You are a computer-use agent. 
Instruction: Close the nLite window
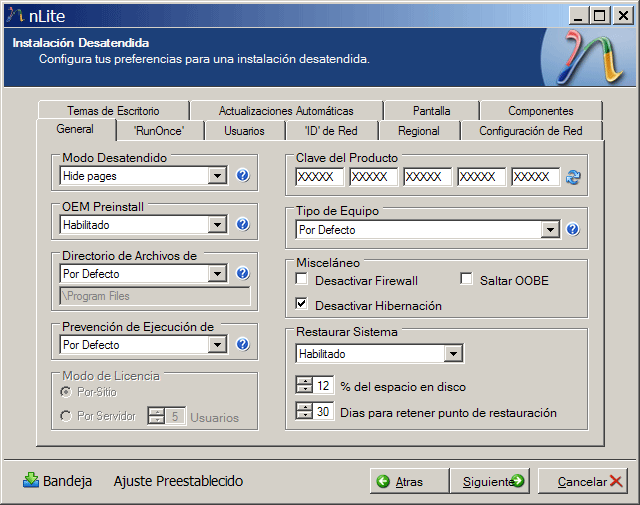pos(623,16)
